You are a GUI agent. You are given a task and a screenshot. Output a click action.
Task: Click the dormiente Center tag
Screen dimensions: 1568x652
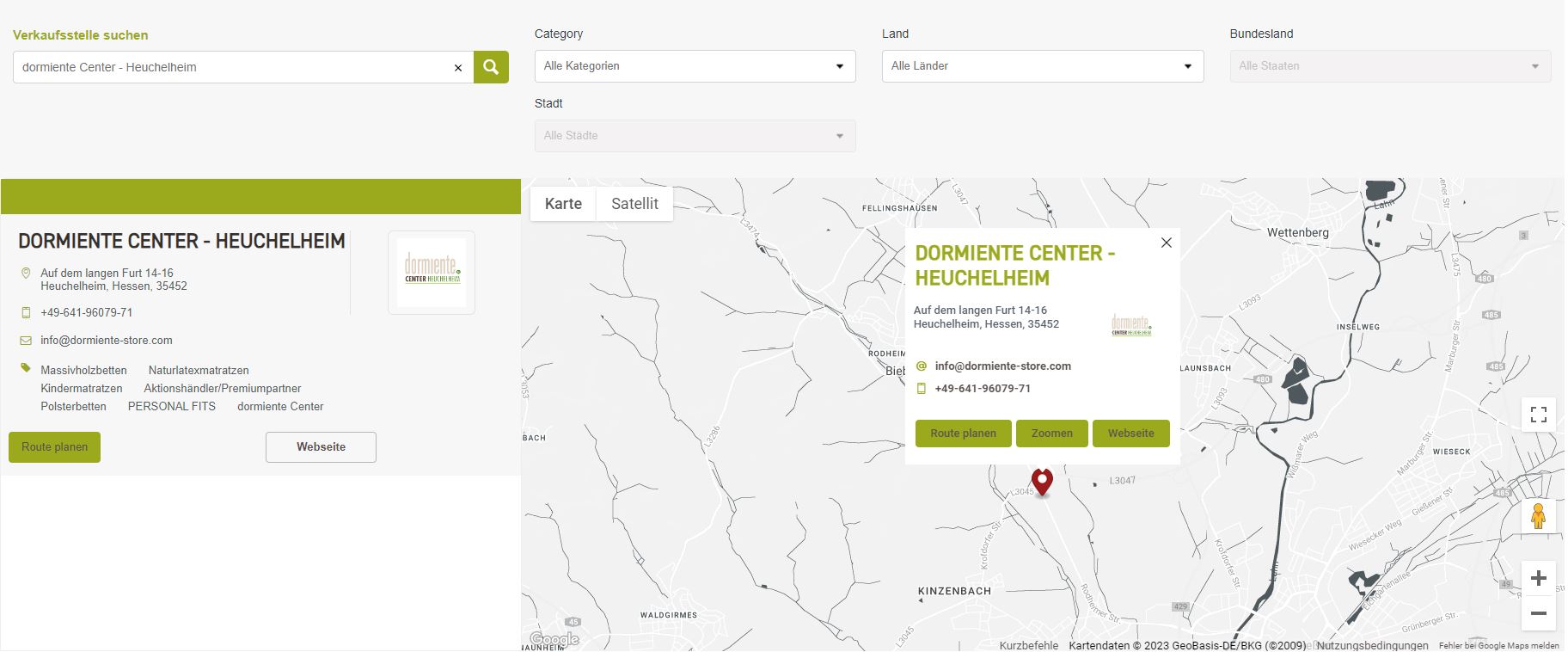point(280,407)
